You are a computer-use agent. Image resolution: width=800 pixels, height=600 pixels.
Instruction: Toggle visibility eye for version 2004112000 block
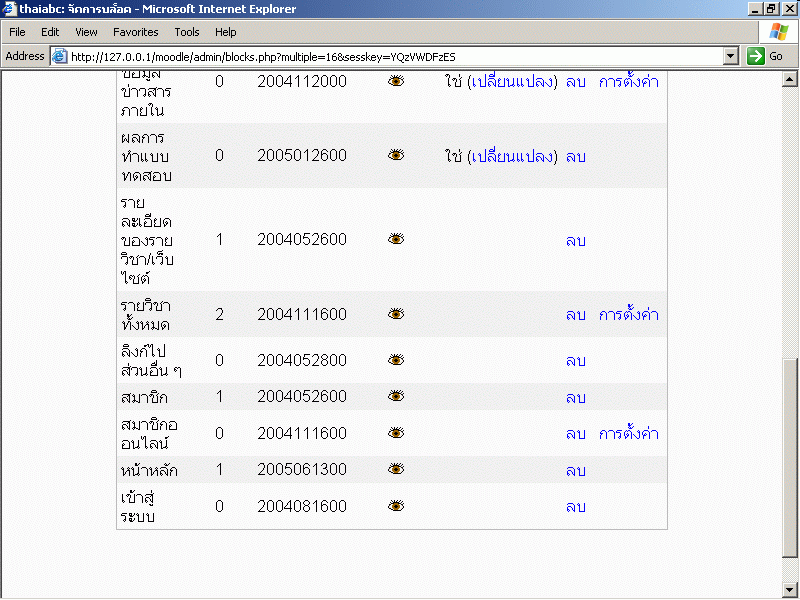pyautogui.click(x=396, y=81)
